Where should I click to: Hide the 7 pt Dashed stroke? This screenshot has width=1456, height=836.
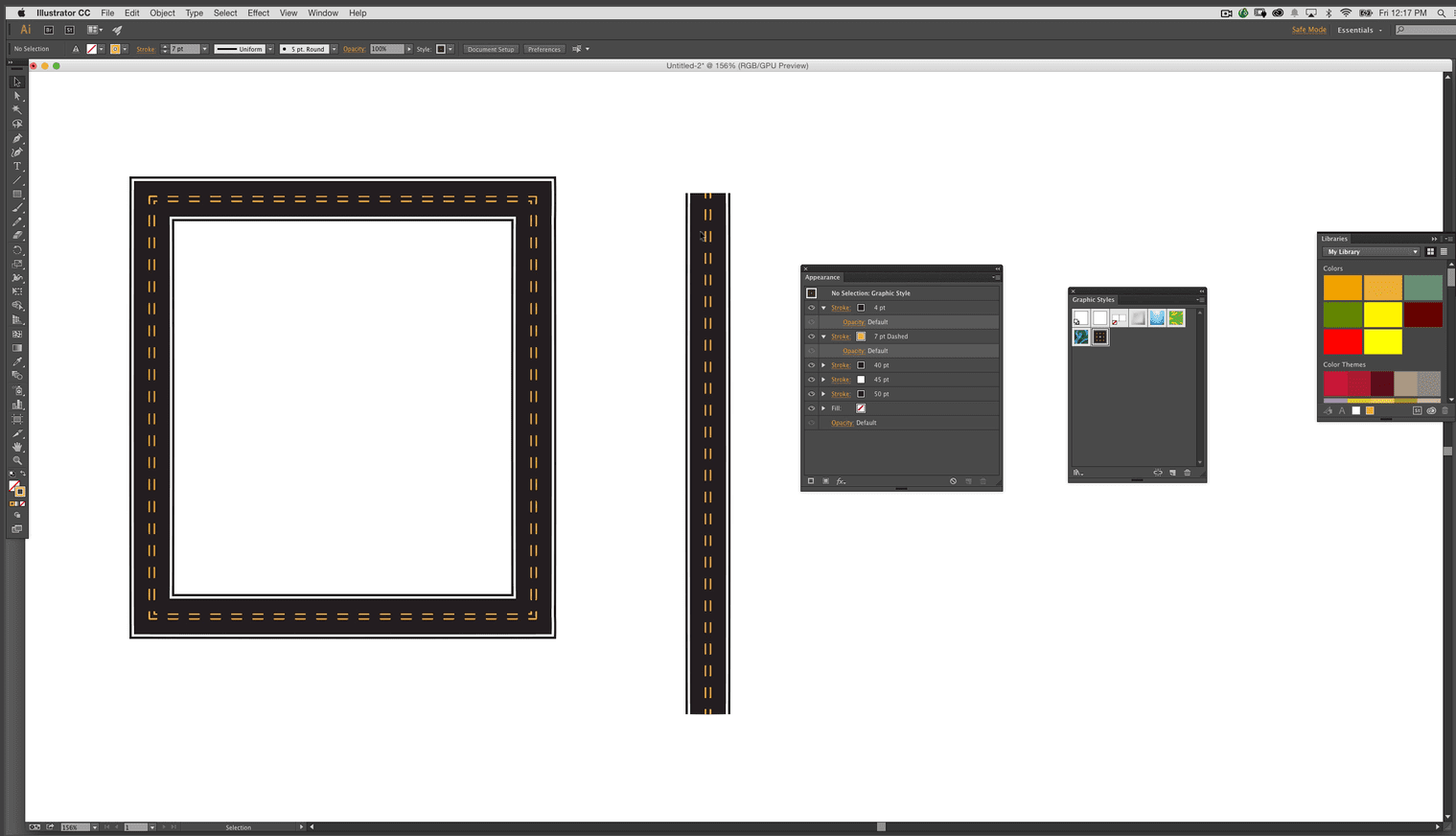click(811, 337)
